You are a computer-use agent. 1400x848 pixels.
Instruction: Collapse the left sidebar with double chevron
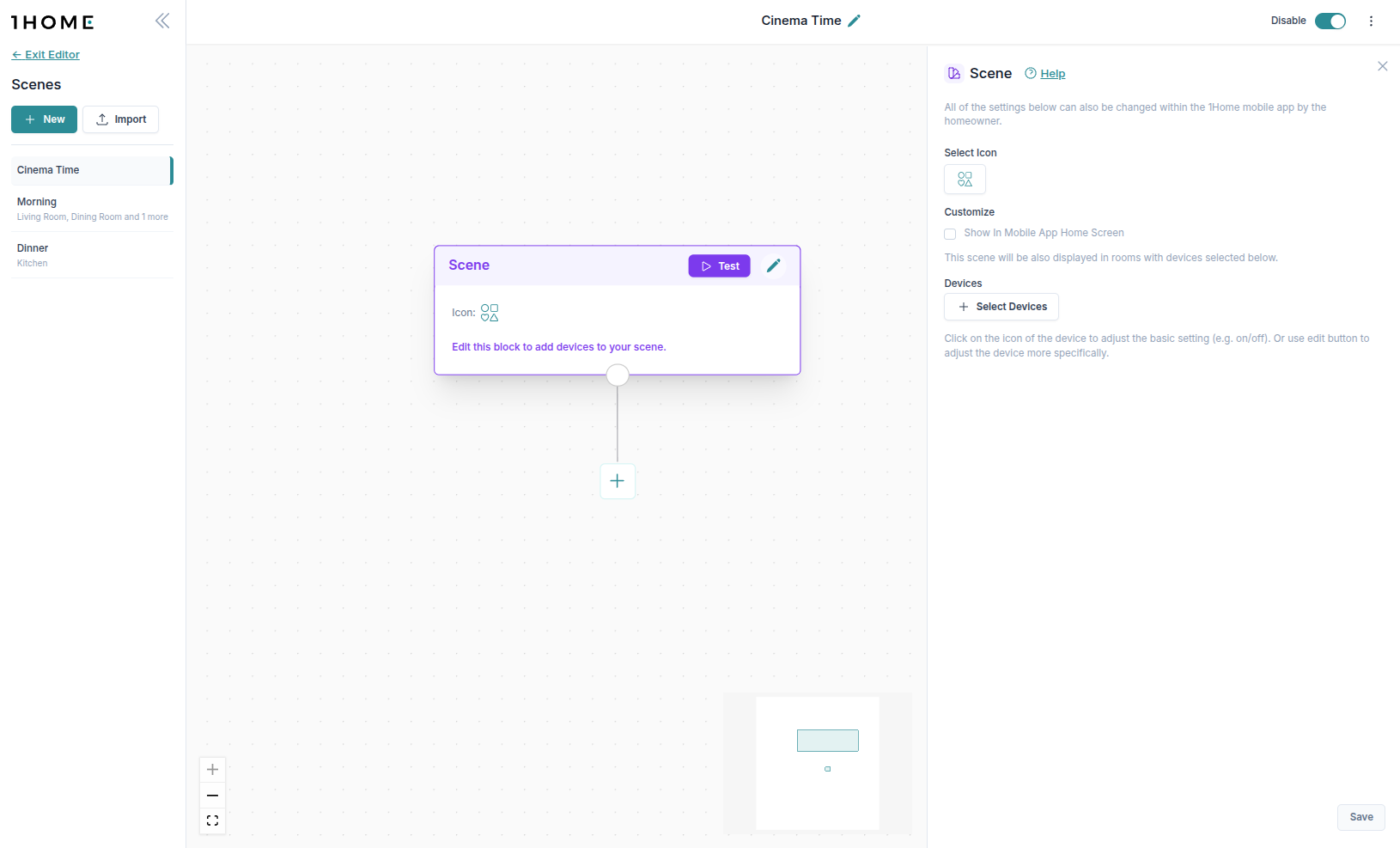(162, 21)
